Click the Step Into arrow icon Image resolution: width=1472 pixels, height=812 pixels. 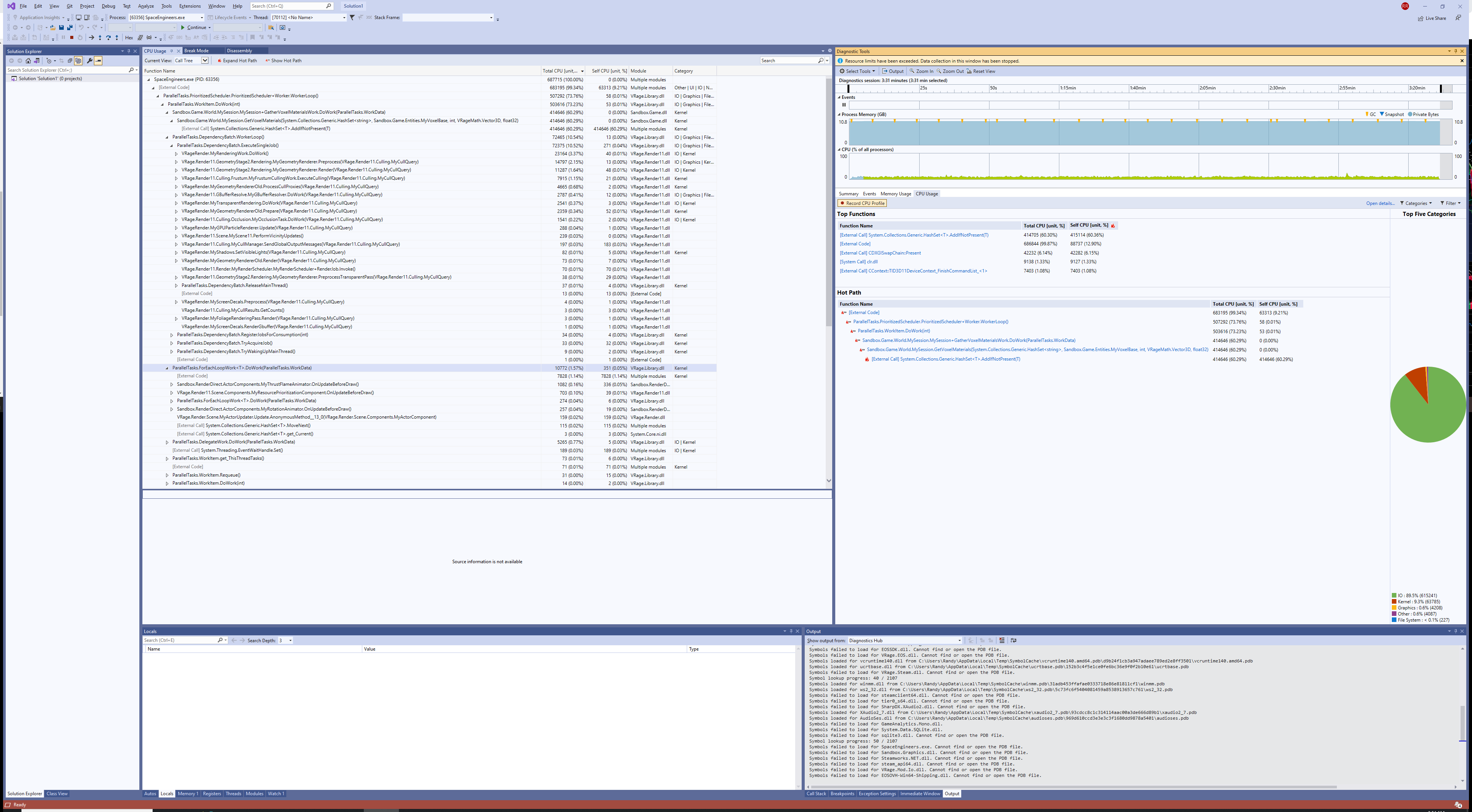click(x=100, y=38)
